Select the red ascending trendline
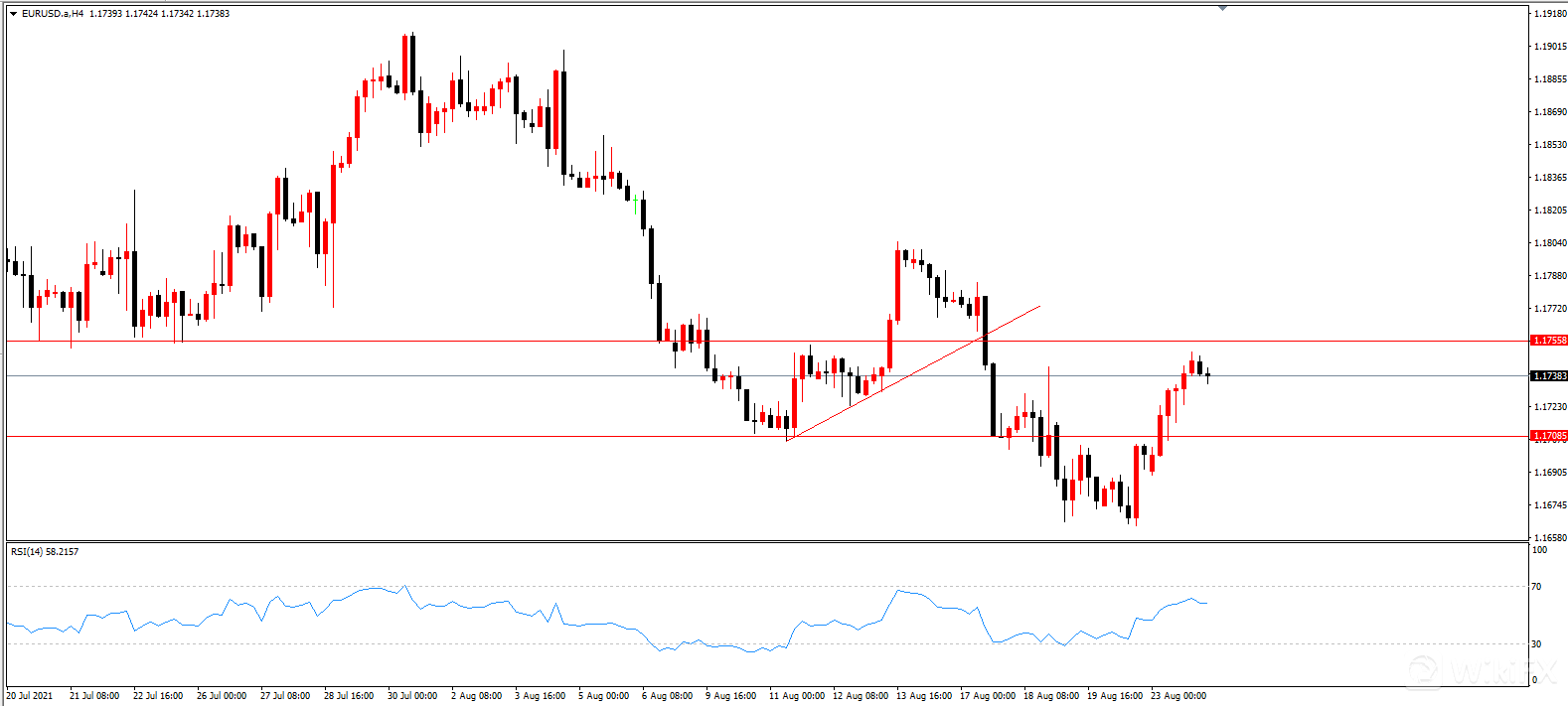The image size is (1568, 706). pos(914,372)
